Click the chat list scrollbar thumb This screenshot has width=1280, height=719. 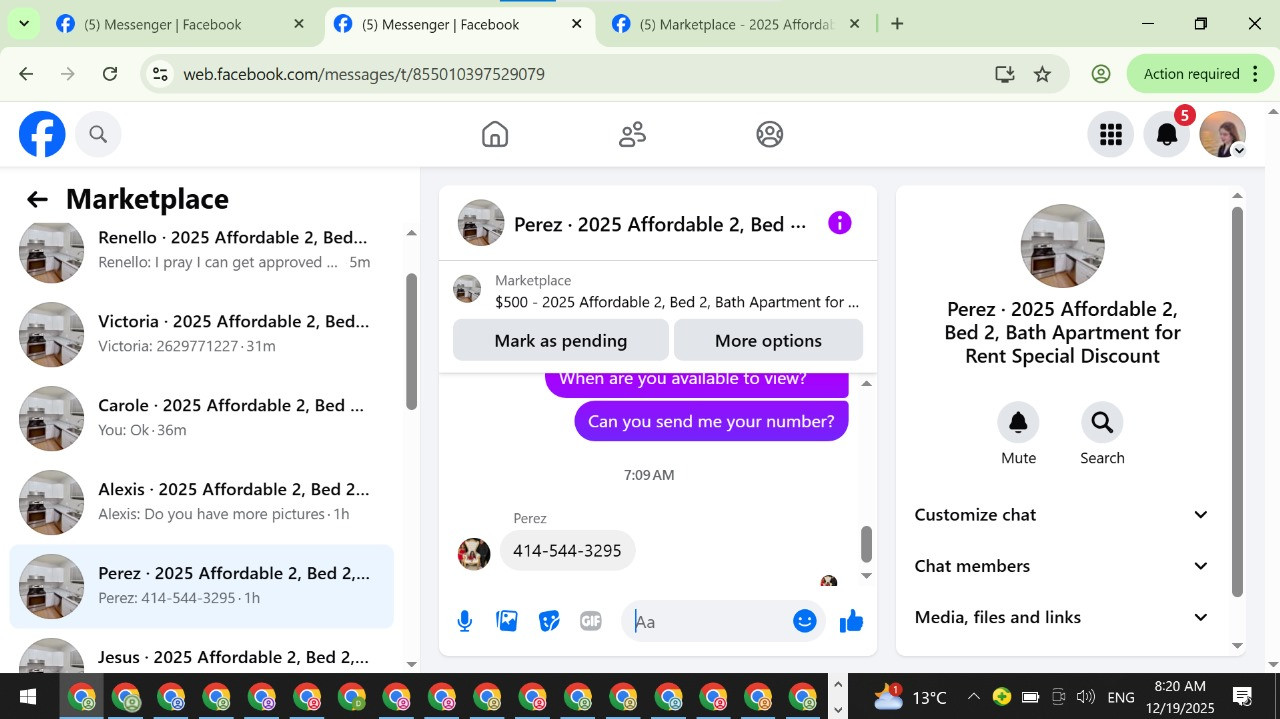tap(411, 341)
